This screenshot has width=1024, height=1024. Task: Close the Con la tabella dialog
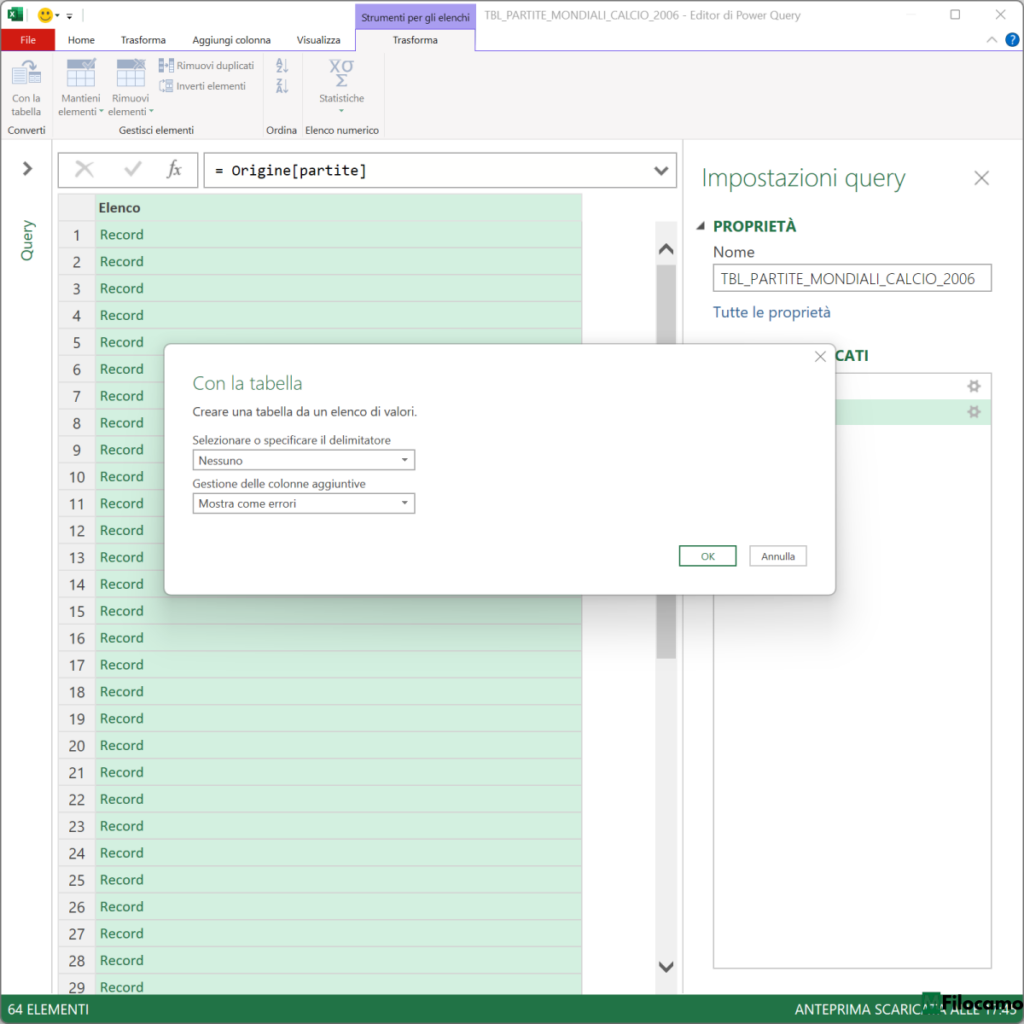(x=820, y=357)
